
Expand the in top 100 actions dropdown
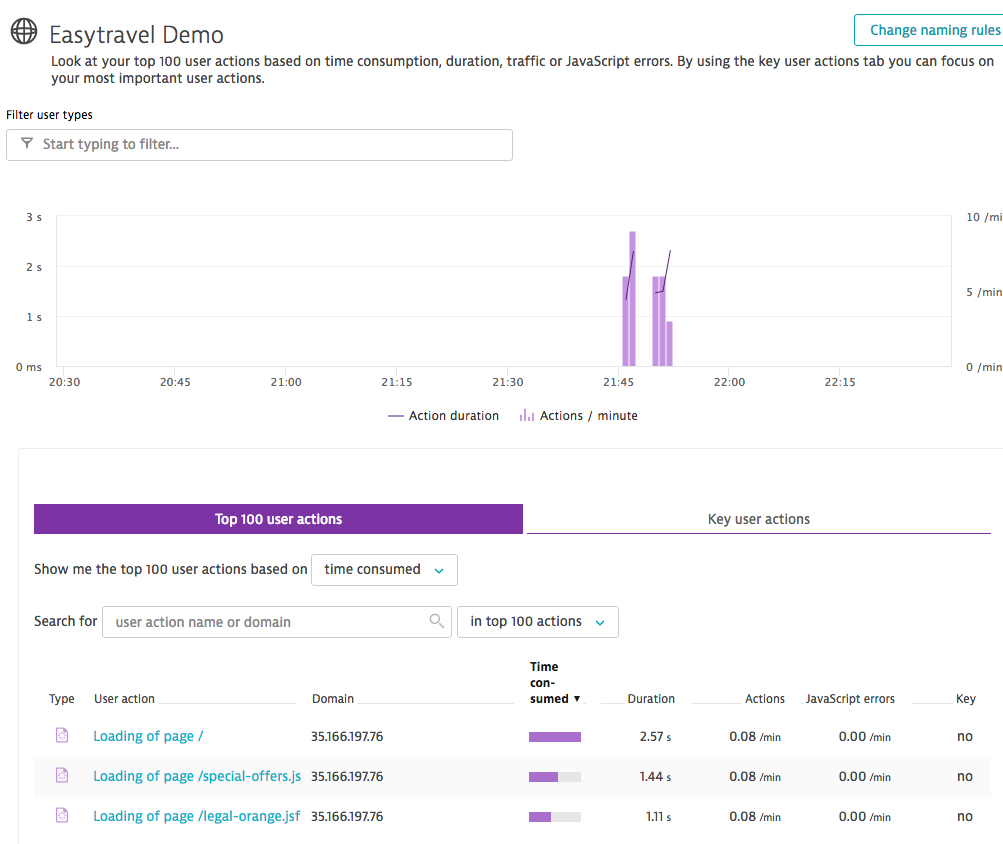[537, 622]
